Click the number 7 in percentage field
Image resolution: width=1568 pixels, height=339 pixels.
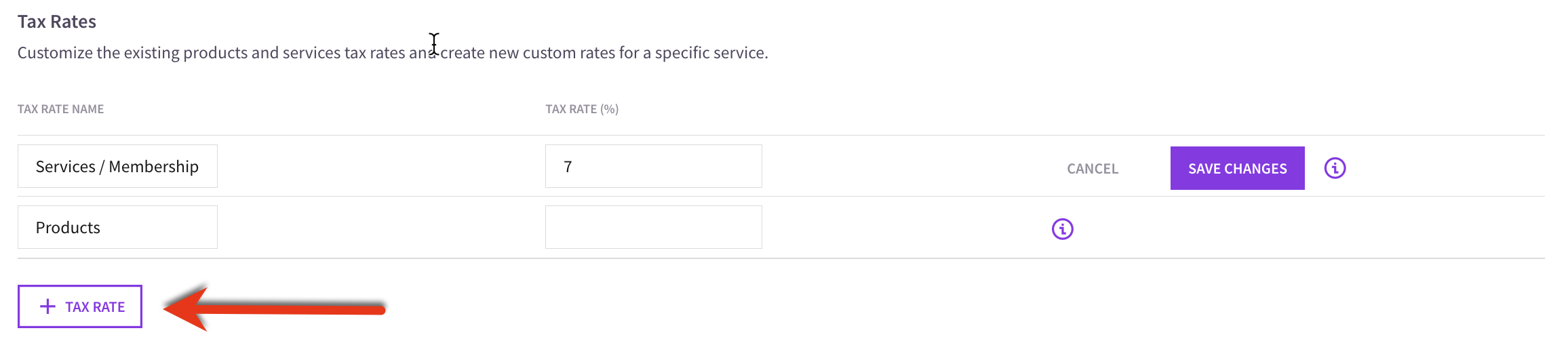pyautogui.click(x=568, y=167)
